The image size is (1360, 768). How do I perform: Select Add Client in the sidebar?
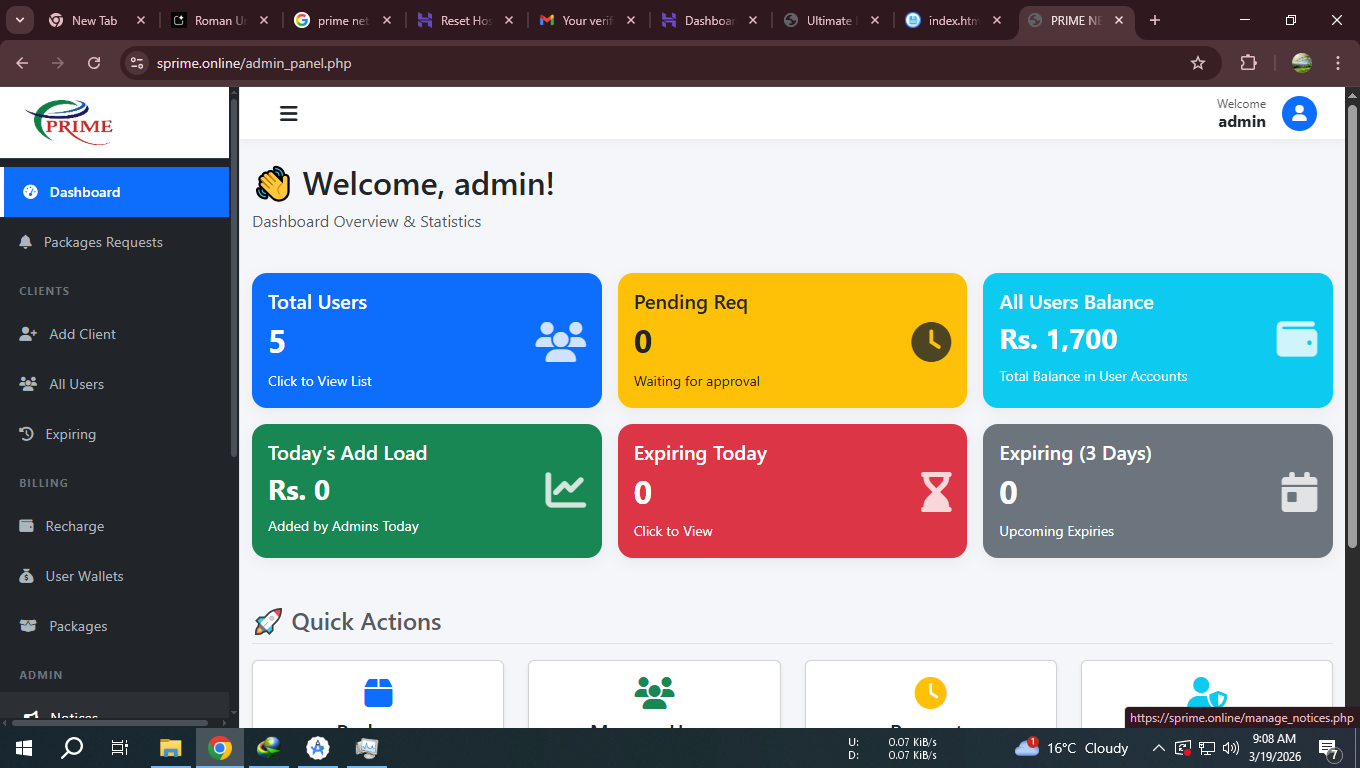82,334
